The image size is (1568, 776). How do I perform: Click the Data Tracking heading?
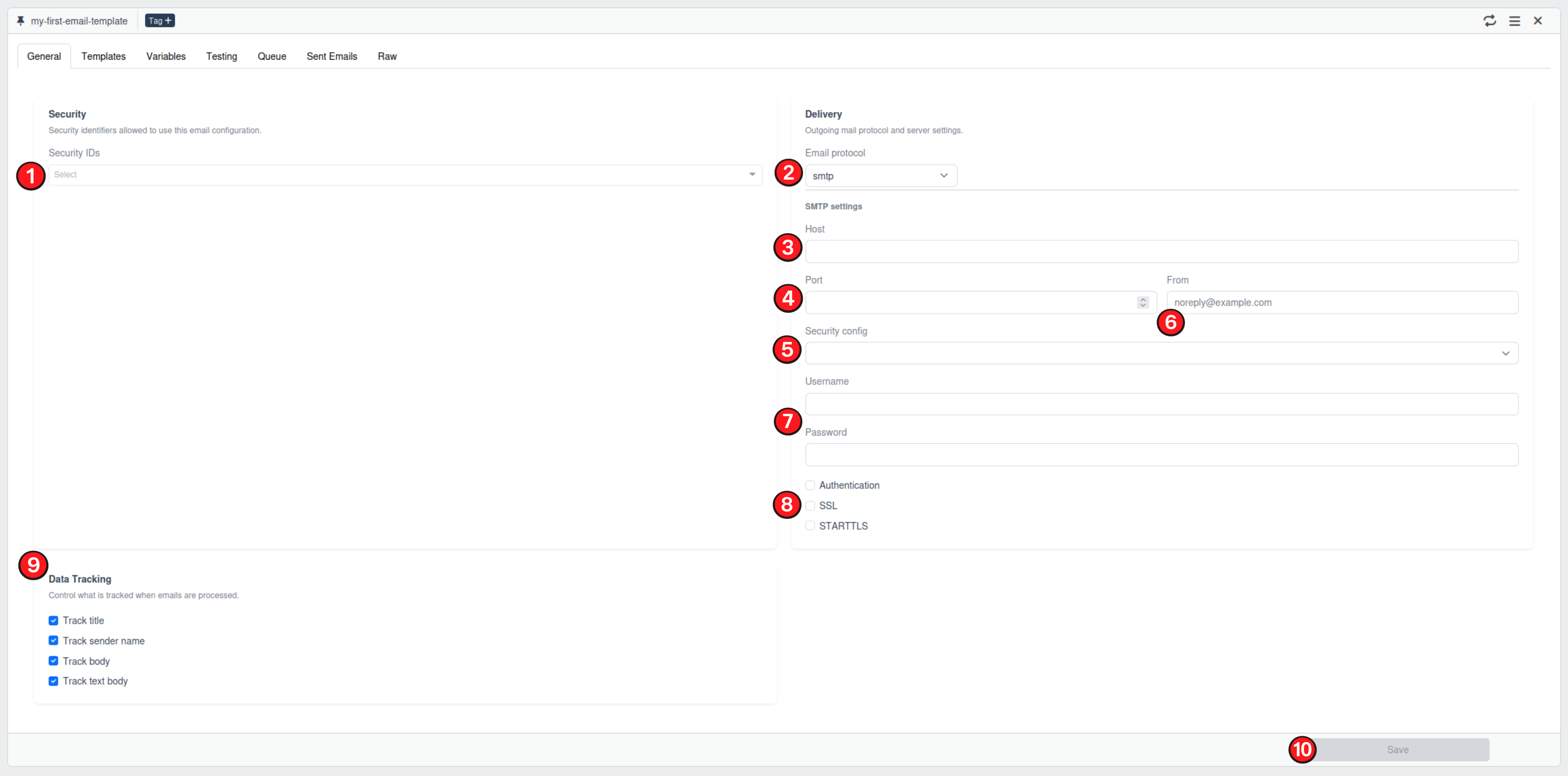[x=80, y=579]
